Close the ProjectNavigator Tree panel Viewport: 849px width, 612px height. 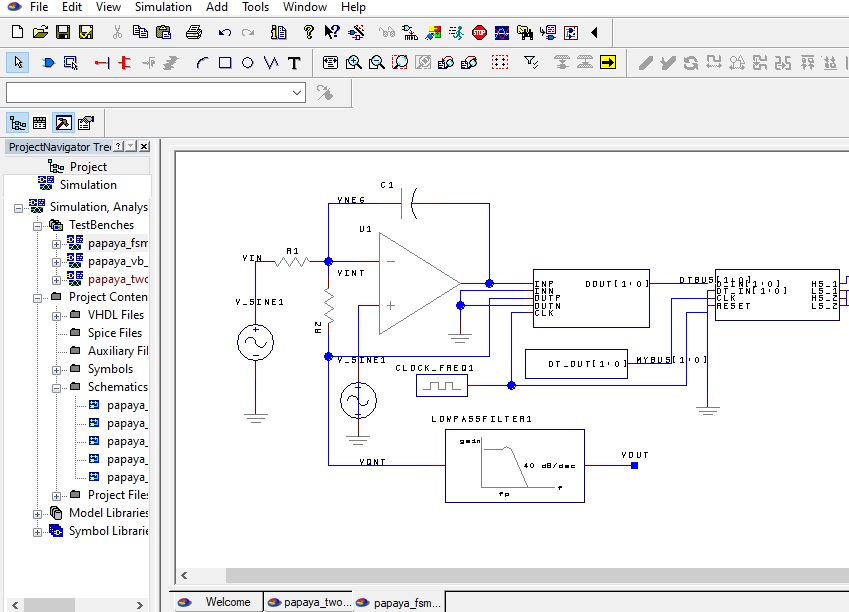coord(144,146)
